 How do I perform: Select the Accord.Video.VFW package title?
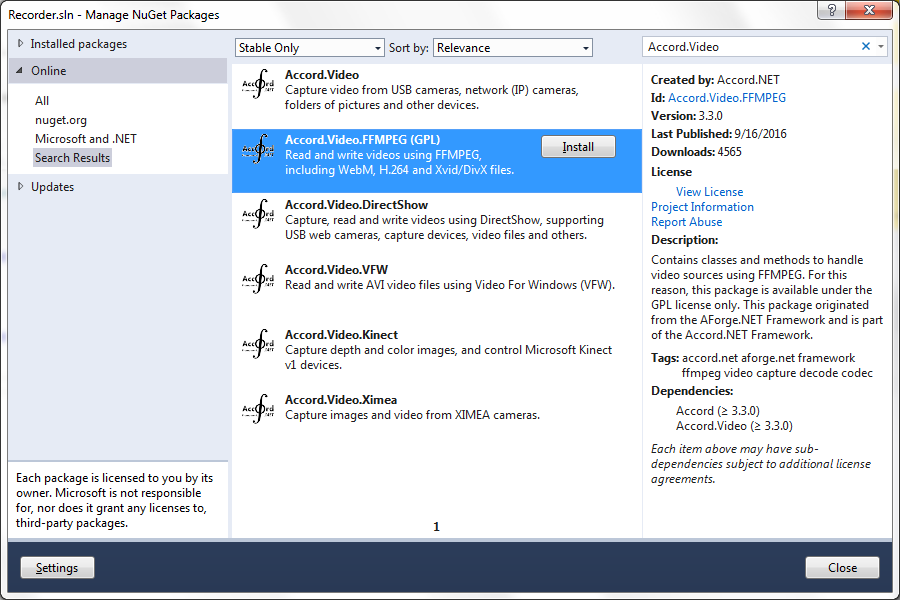[x=336, y=270]
